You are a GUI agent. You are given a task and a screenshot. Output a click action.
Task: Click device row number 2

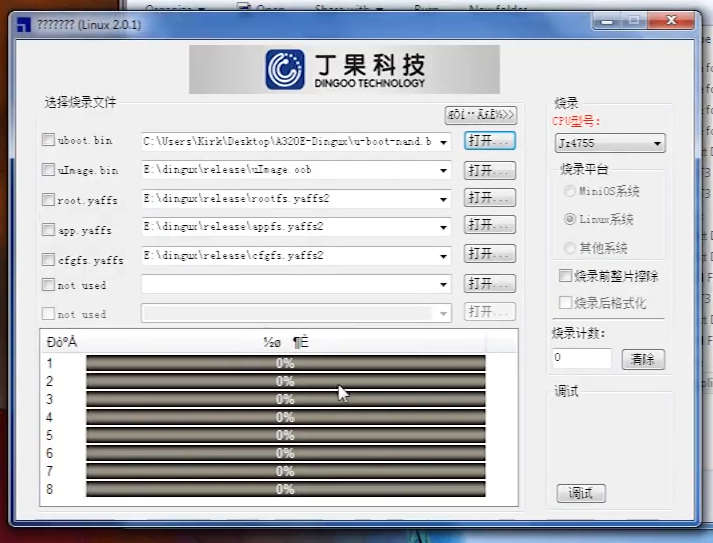tap(50, 381)
